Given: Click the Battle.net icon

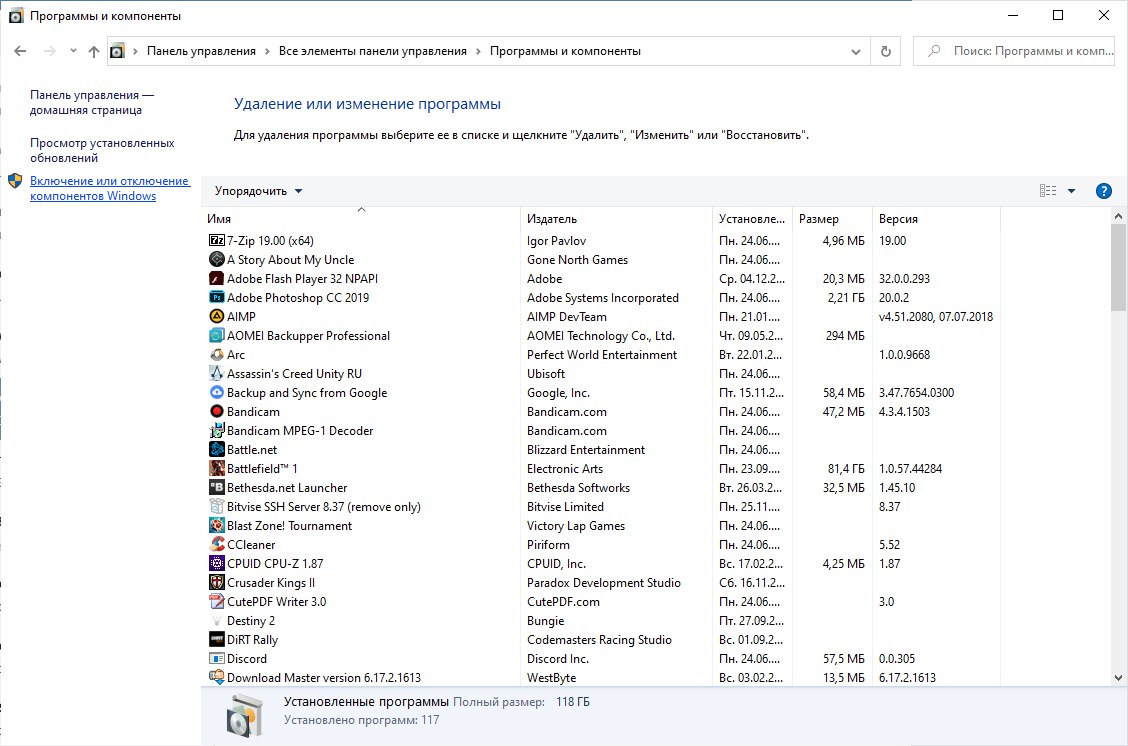Looking at the screenshot, I should click(217, 450).
